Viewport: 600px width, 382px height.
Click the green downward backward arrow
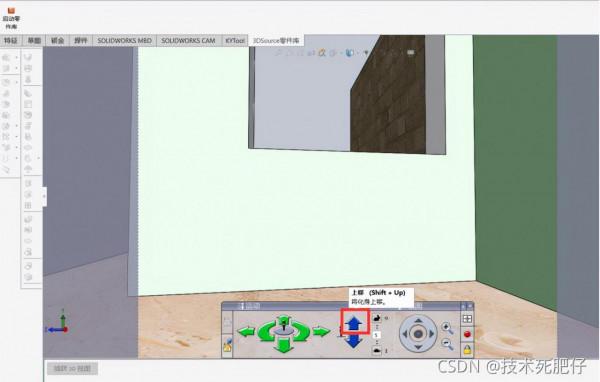(284, 346)
